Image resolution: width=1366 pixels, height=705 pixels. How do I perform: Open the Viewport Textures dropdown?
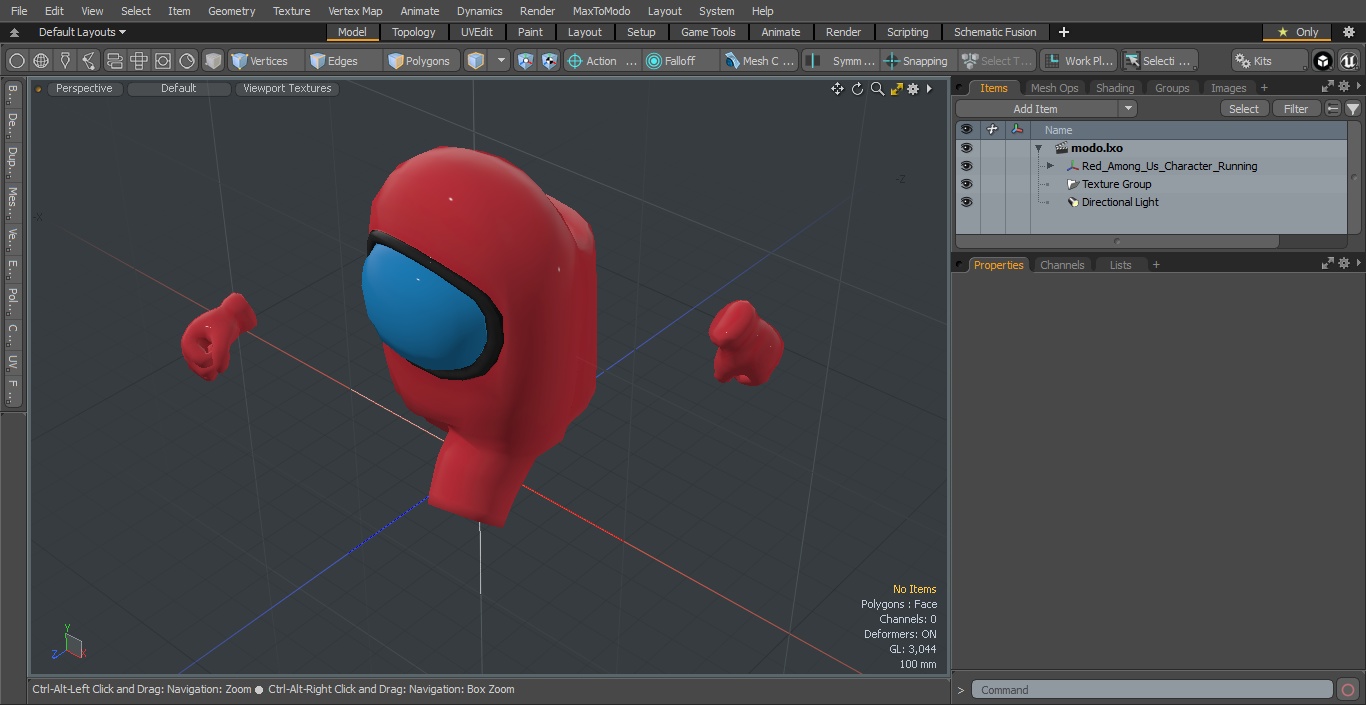(x=287, y=88)
